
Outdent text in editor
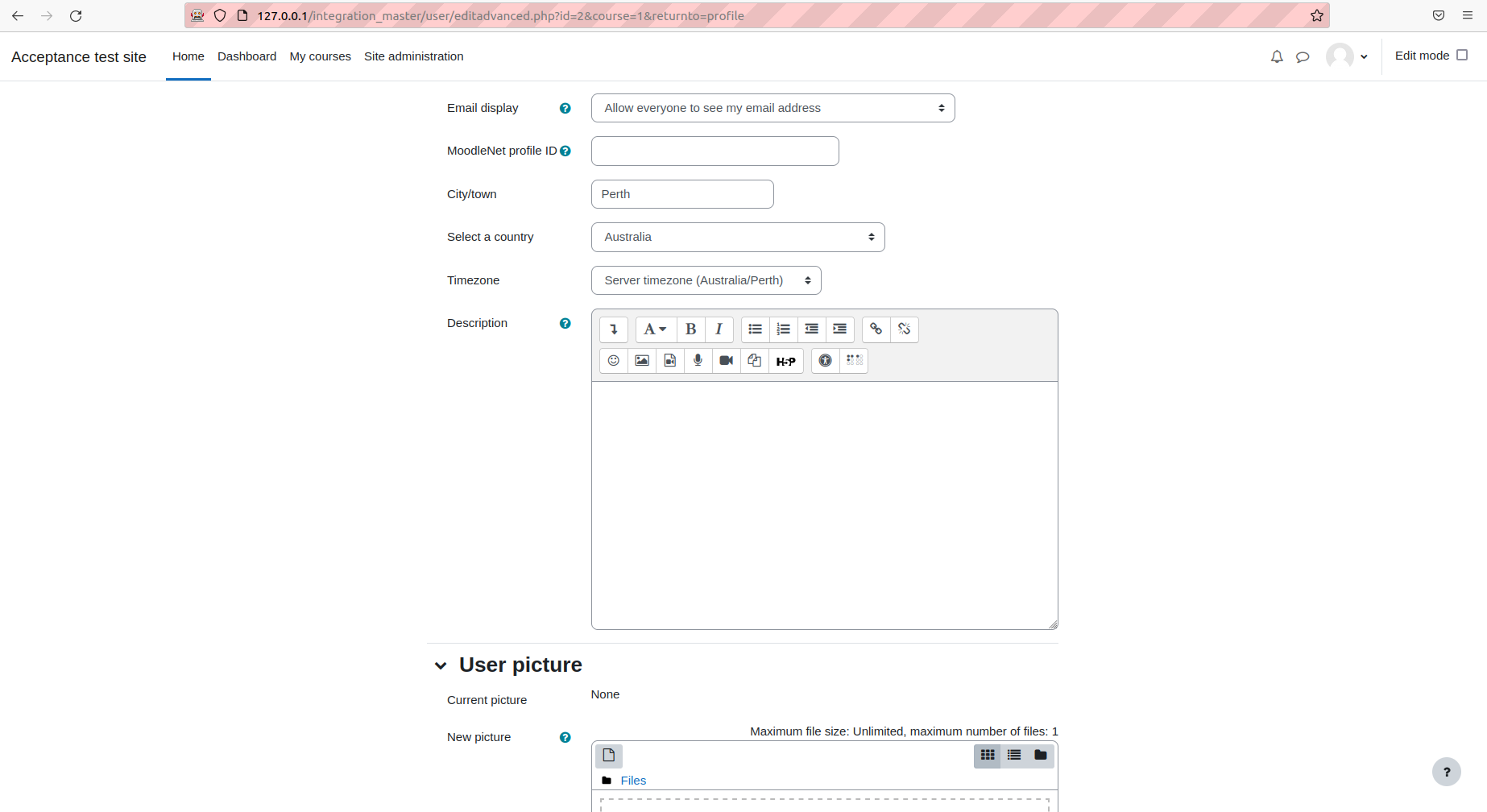pyautogui.click(x=811, y=329)
